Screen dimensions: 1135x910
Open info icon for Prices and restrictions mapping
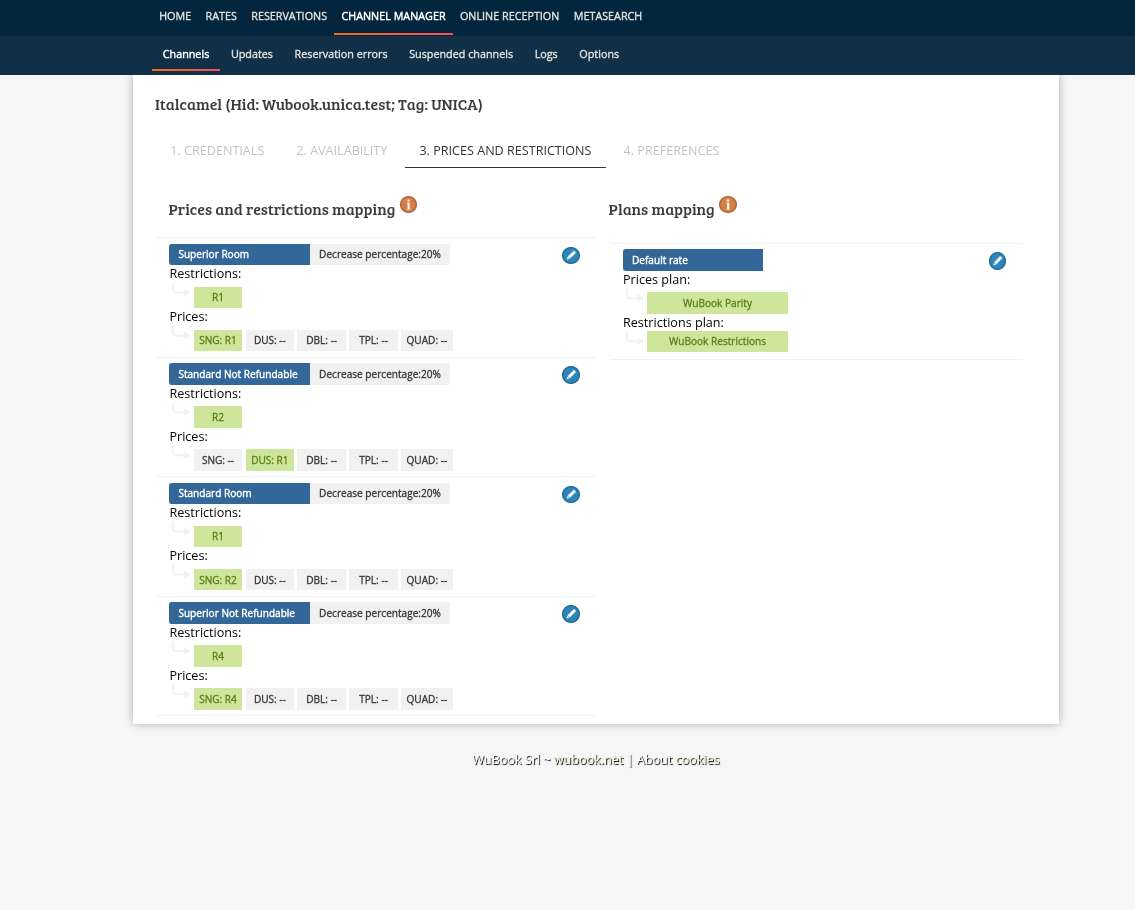coord(408,205)
